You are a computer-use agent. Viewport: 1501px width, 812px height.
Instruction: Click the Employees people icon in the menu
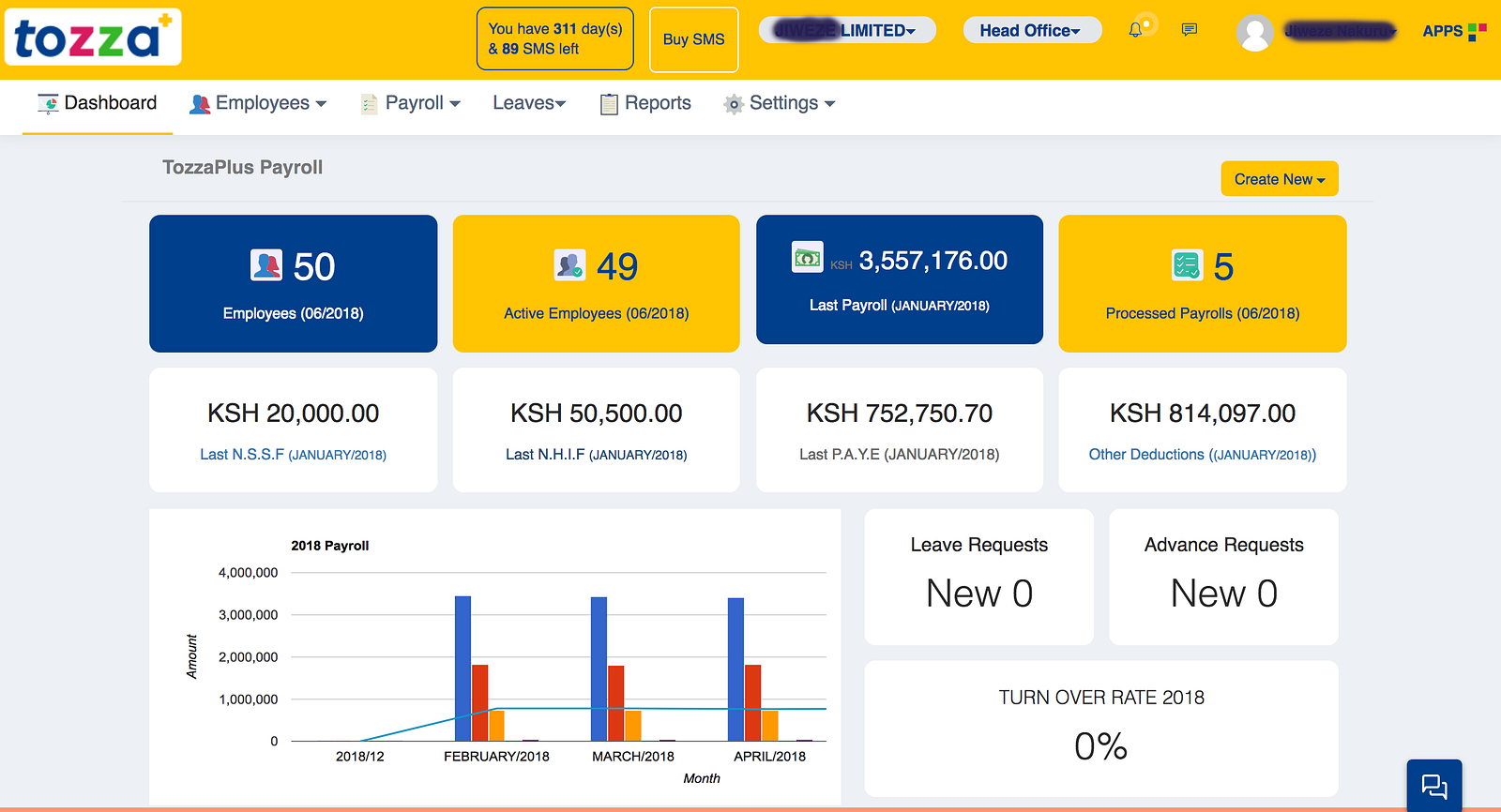pos(199,104)
